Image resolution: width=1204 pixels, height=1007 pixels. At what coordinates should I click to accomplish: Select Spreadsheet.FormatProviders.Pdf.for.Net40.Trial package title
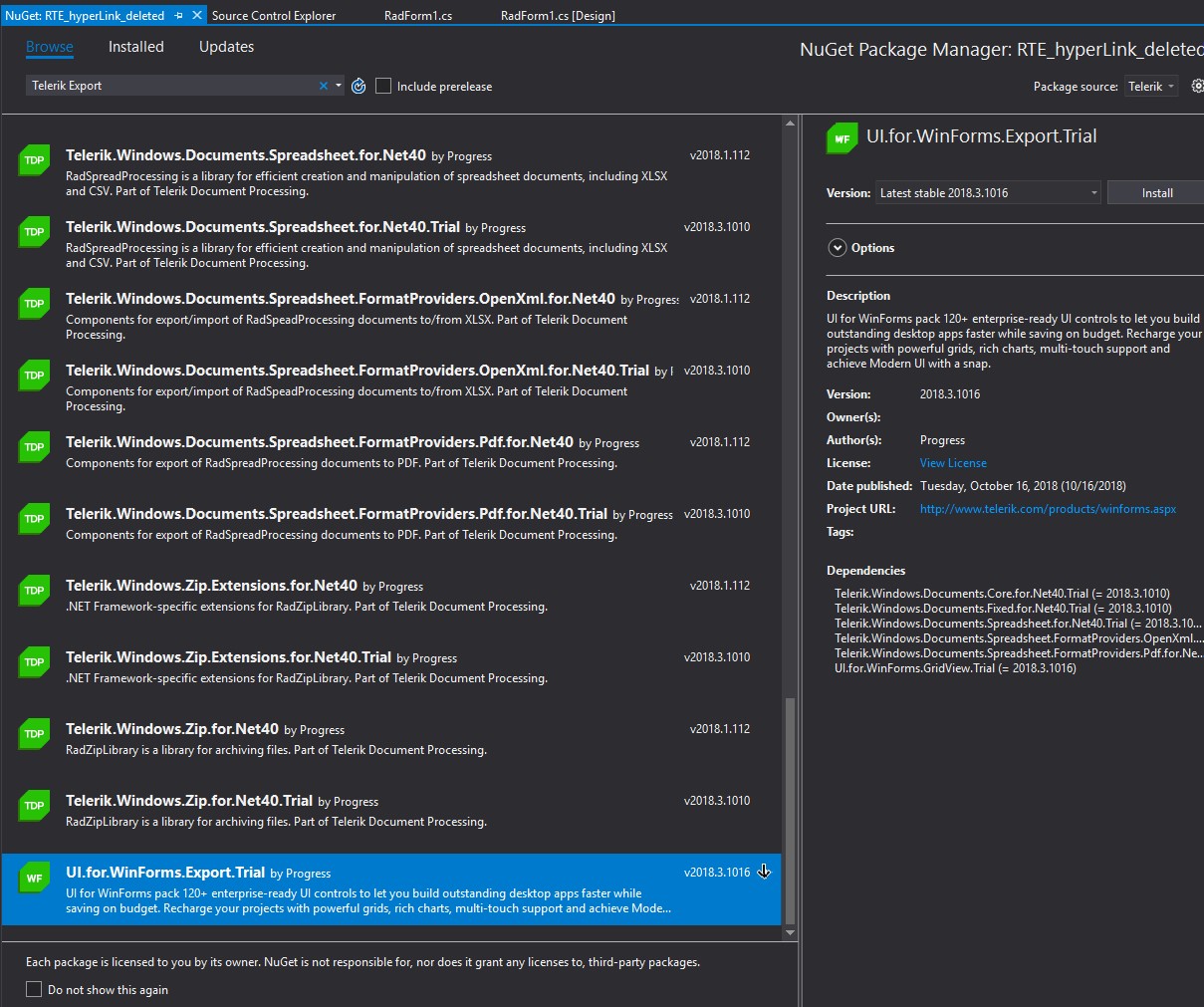[x=337, y=514]
